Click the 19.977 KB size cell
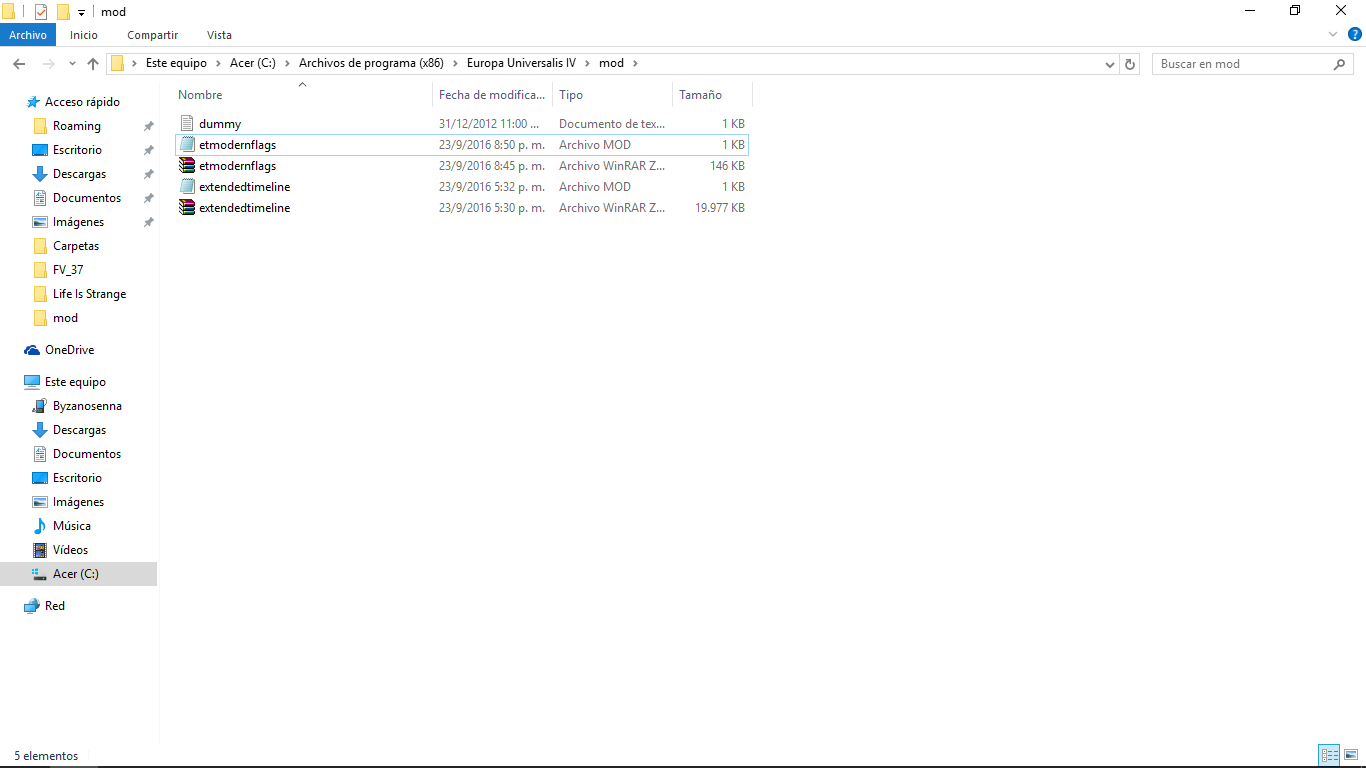Screen dimensions: 1366x768 (x=720, y=208)
